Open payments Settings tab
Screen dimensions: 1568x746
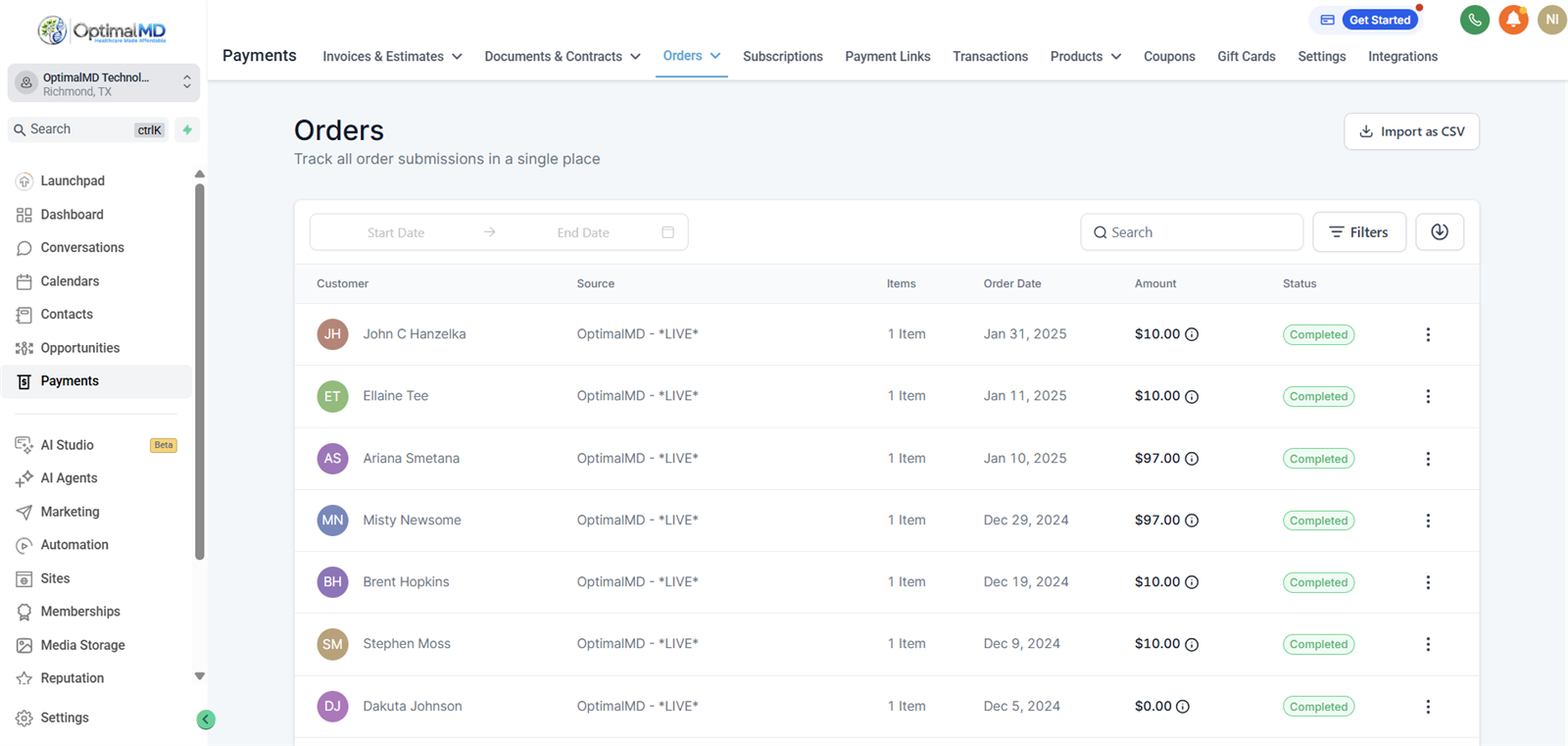[1322, 57]
